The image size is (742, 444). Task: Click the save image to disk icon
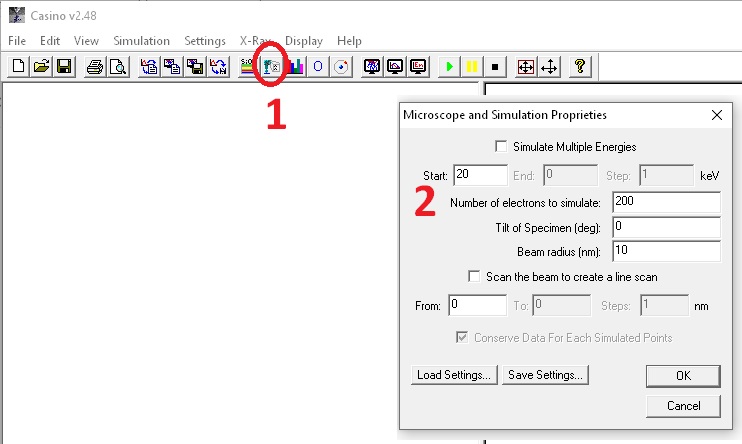[x=194, y=66]
